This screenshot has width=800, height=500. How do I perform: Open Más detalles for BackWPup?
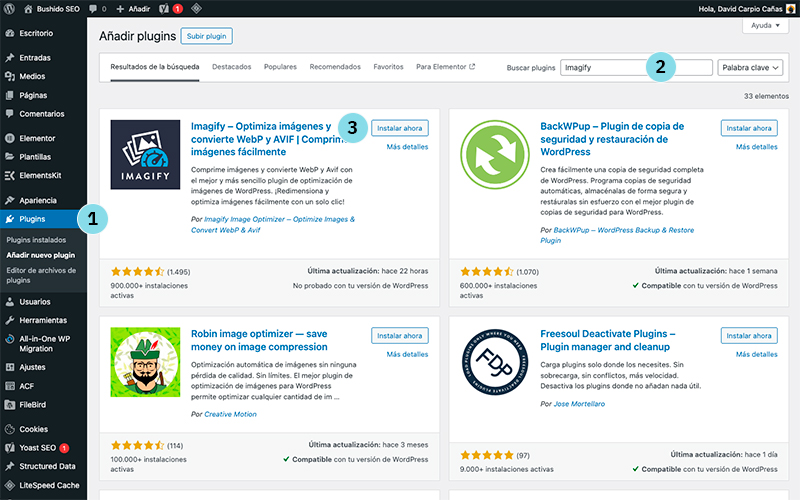coord(757,147)
